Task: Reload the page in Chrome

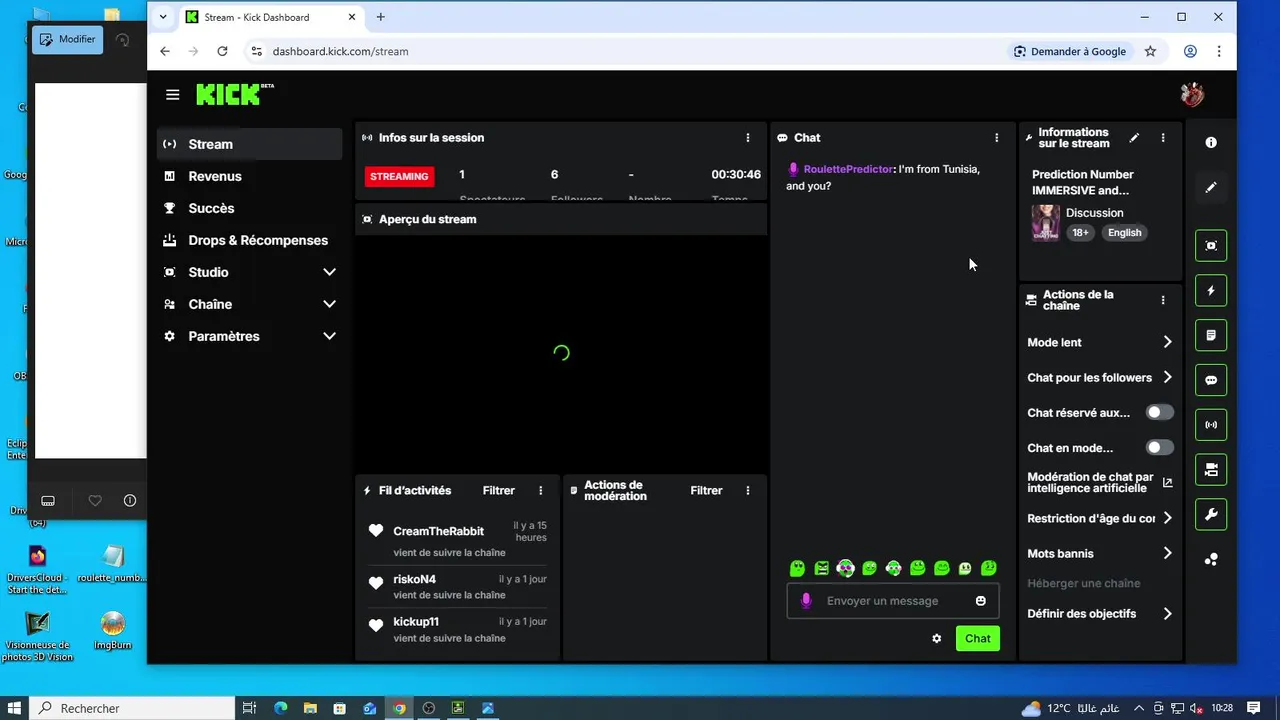Action: click(222, 51)
